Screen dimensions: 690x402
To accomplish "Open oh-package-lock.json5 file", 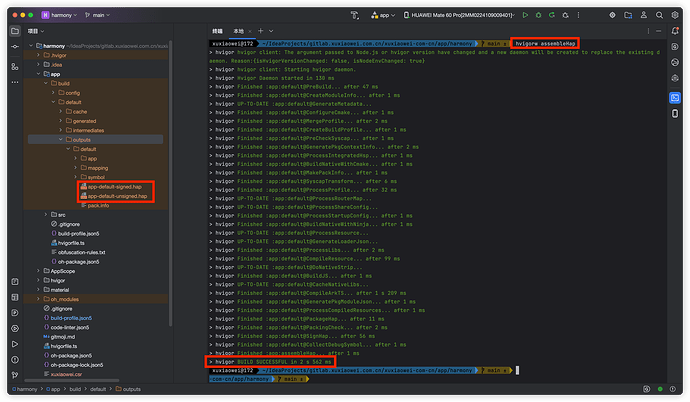I will tap(73, 365).
